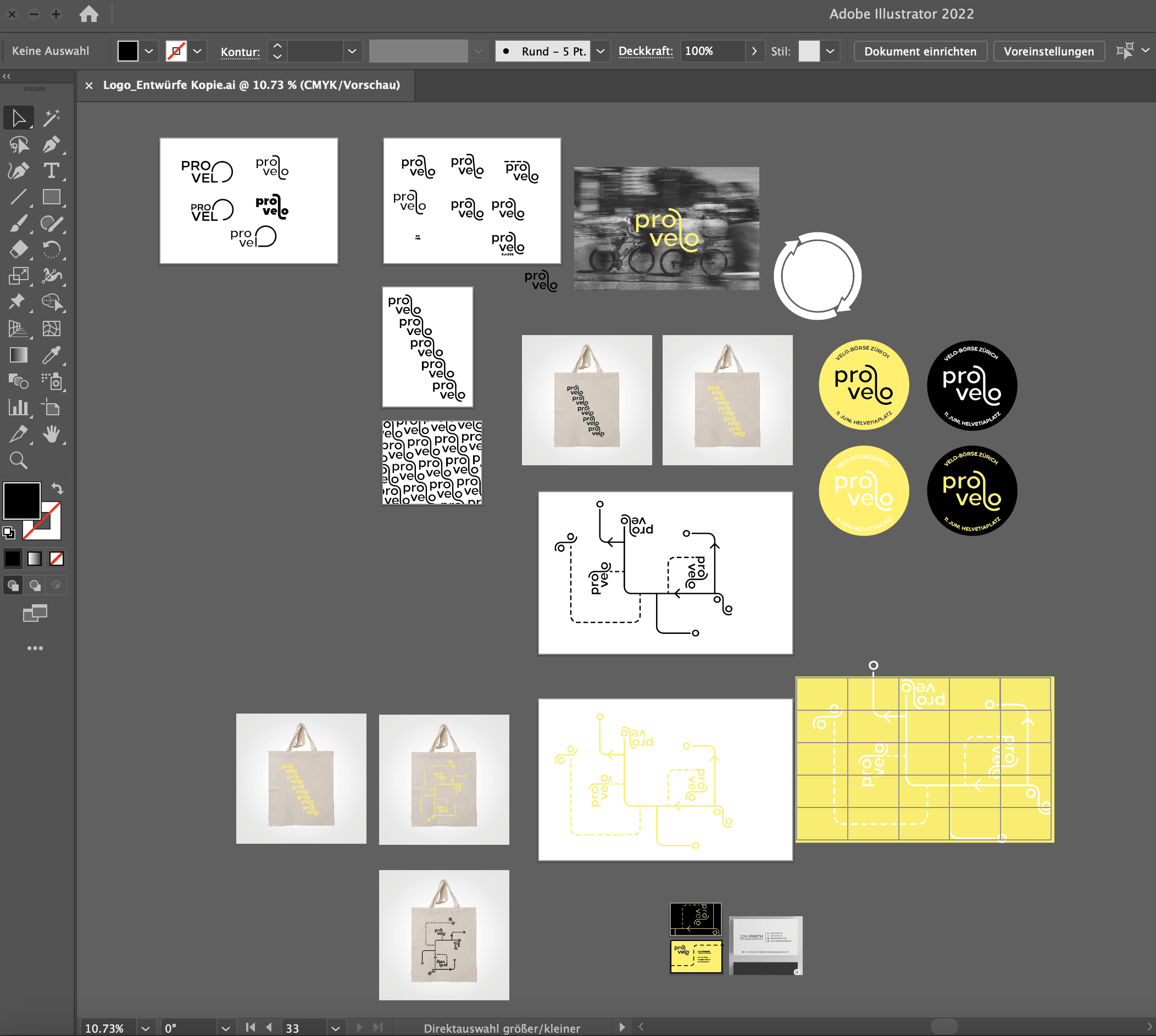Go to previous artboard button
This screenshot has height=1036, width=1156.
(269, 1027)
